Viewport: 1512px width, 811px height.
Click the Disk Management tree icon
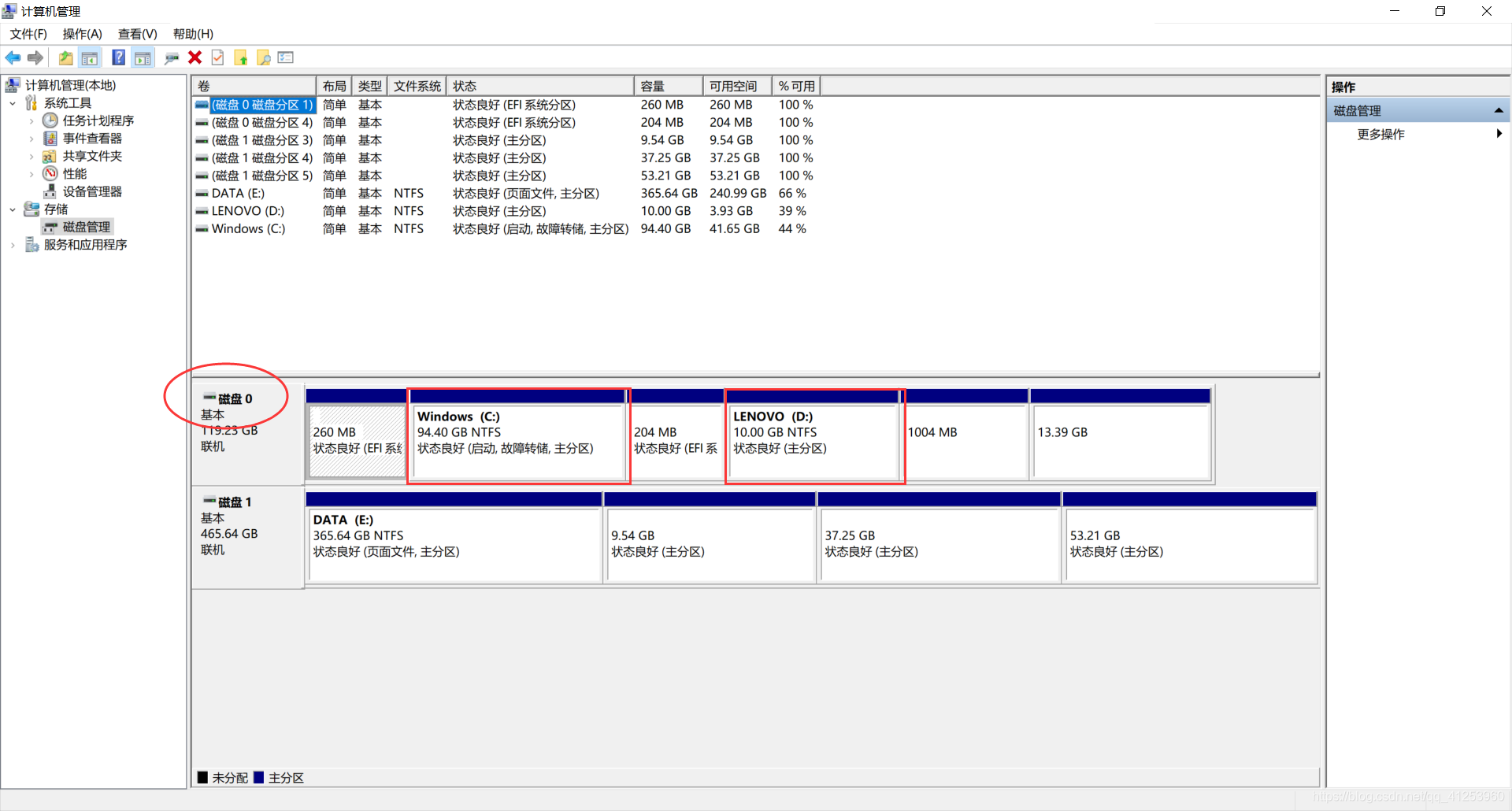[51, 227]
